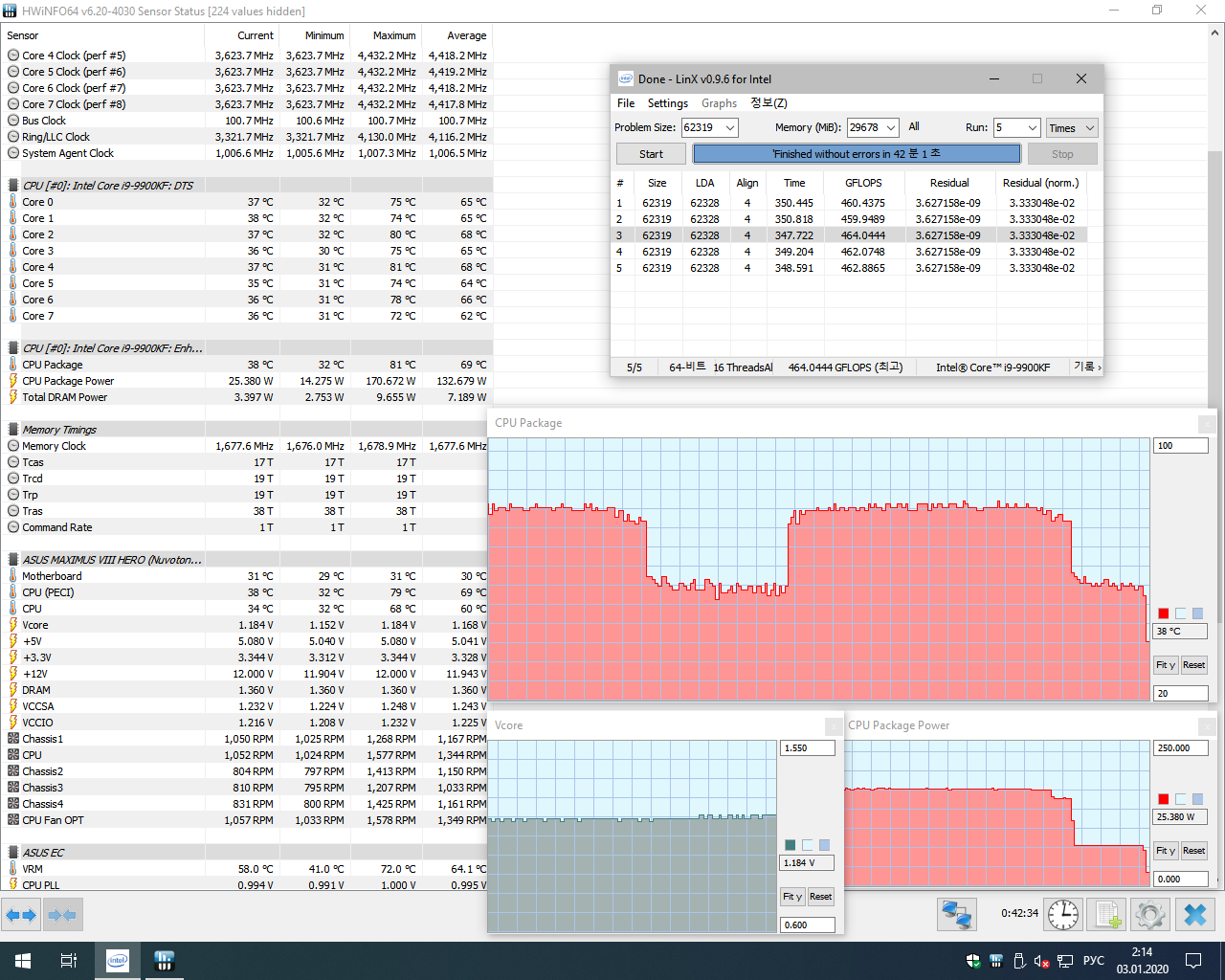Click the thermometer icon beside CPU Package
This screenshot has height=980, width=1225.
pyautogui.click(x=13, y=365)
